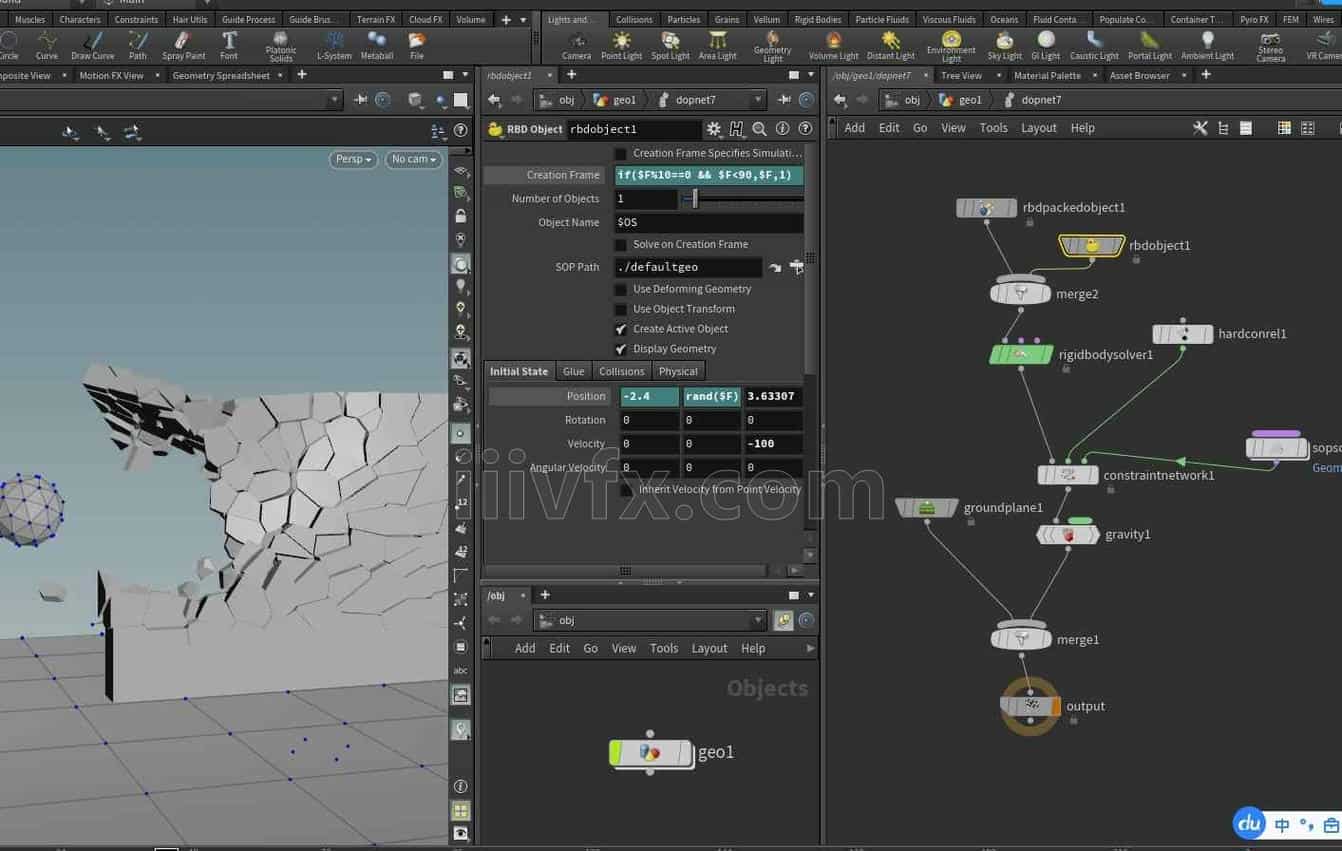Uncheck Create Active Object checkbox
The image size is (1342, 851).
[620, 329]
